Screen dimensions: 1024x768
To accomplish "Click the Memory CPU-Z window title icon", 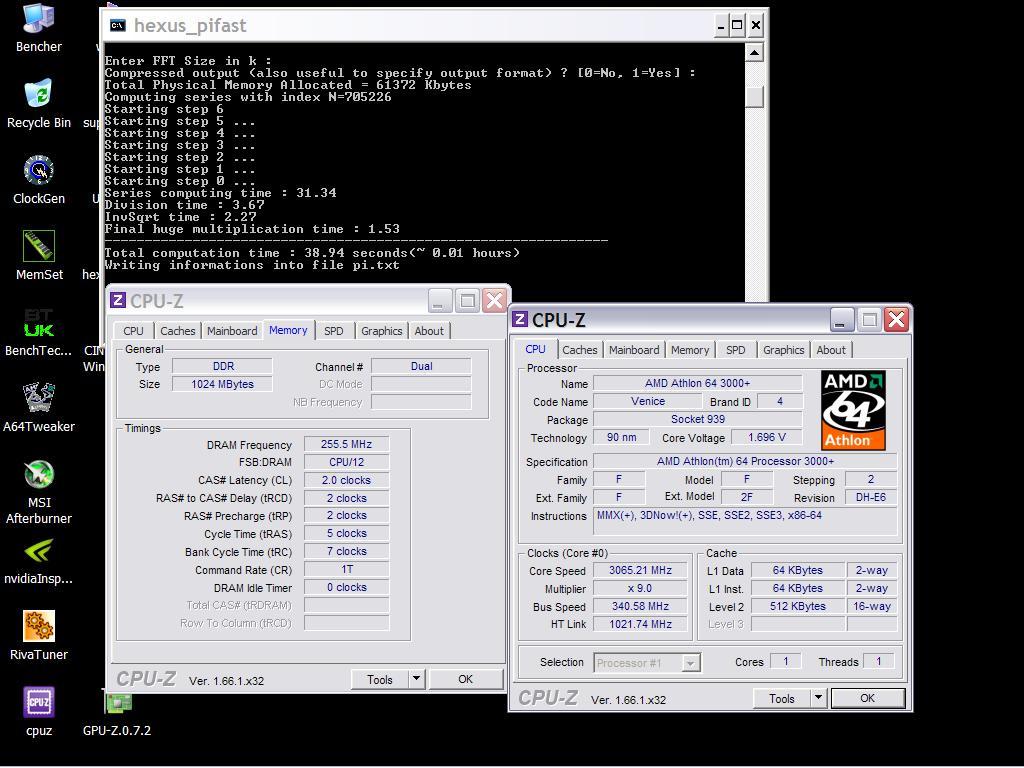I will click(118, 300).
